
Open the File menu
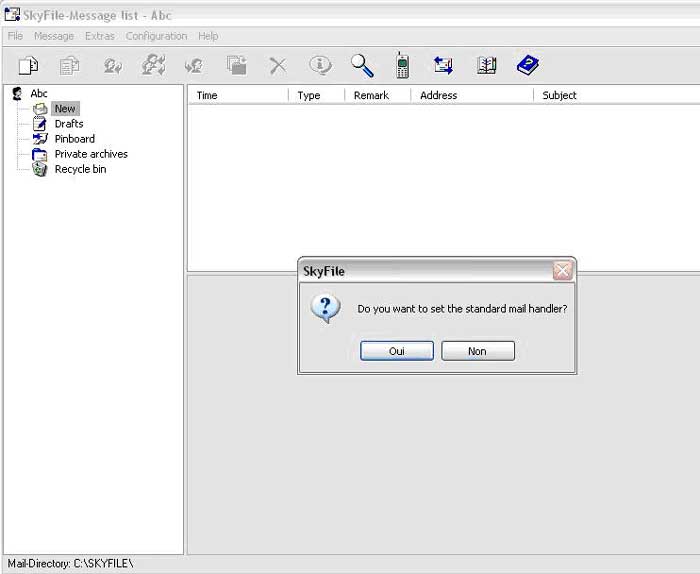15,36
